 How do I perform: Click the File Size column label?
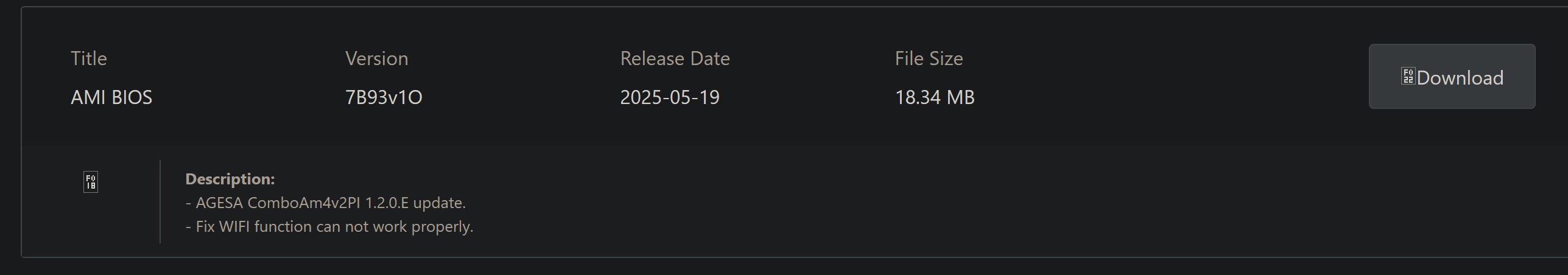(929, 58)
